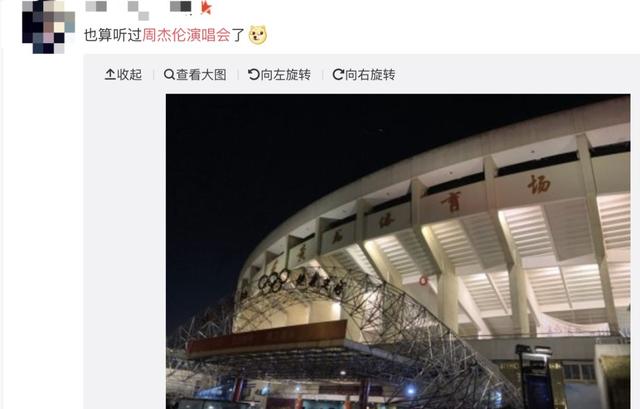Open the full-size view with 查看大图
This screenshot has height=409, width=640.
(x=201, y=74)
